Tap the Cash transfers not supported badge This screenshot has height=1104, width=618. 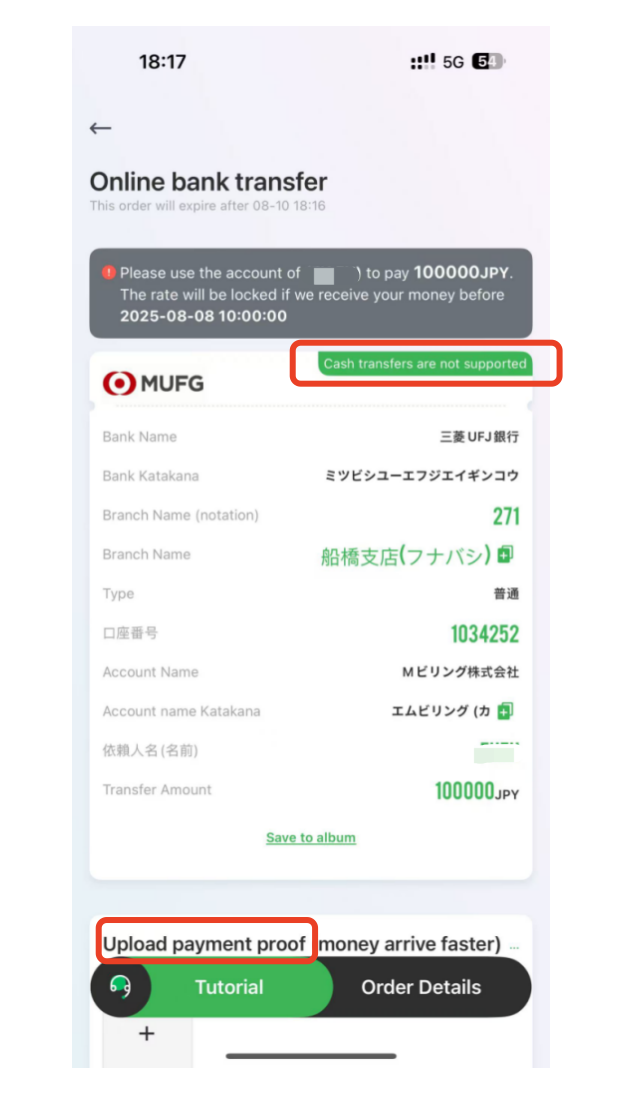point(424,364)
